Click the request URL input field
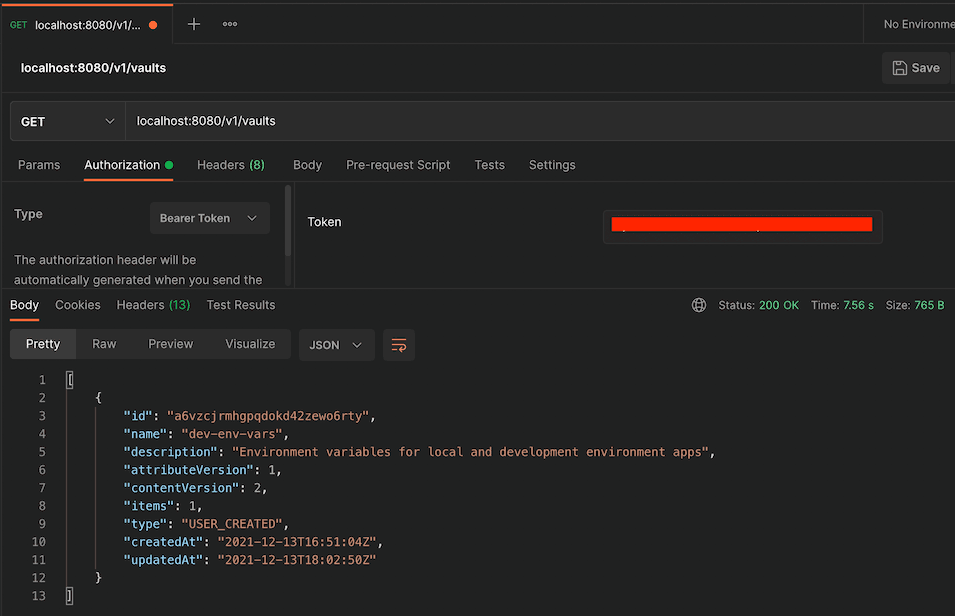Screen dimensions: 955x616 coord(540,121)
